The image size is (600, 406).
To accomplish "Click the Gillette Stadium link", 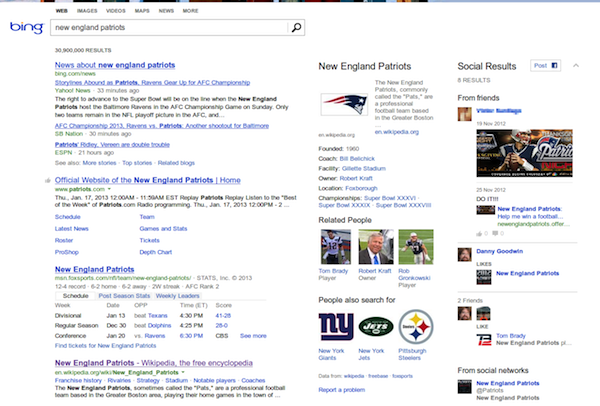I will coord(364,169).
